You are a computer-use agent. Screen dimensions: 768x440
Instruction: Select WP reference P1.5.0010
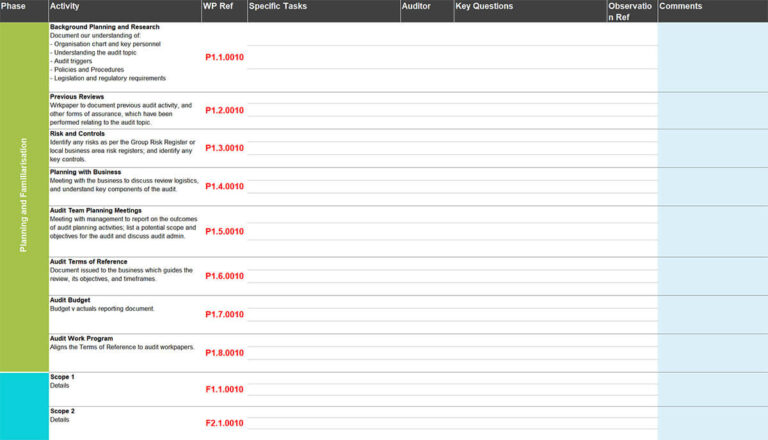click(224, 231)
